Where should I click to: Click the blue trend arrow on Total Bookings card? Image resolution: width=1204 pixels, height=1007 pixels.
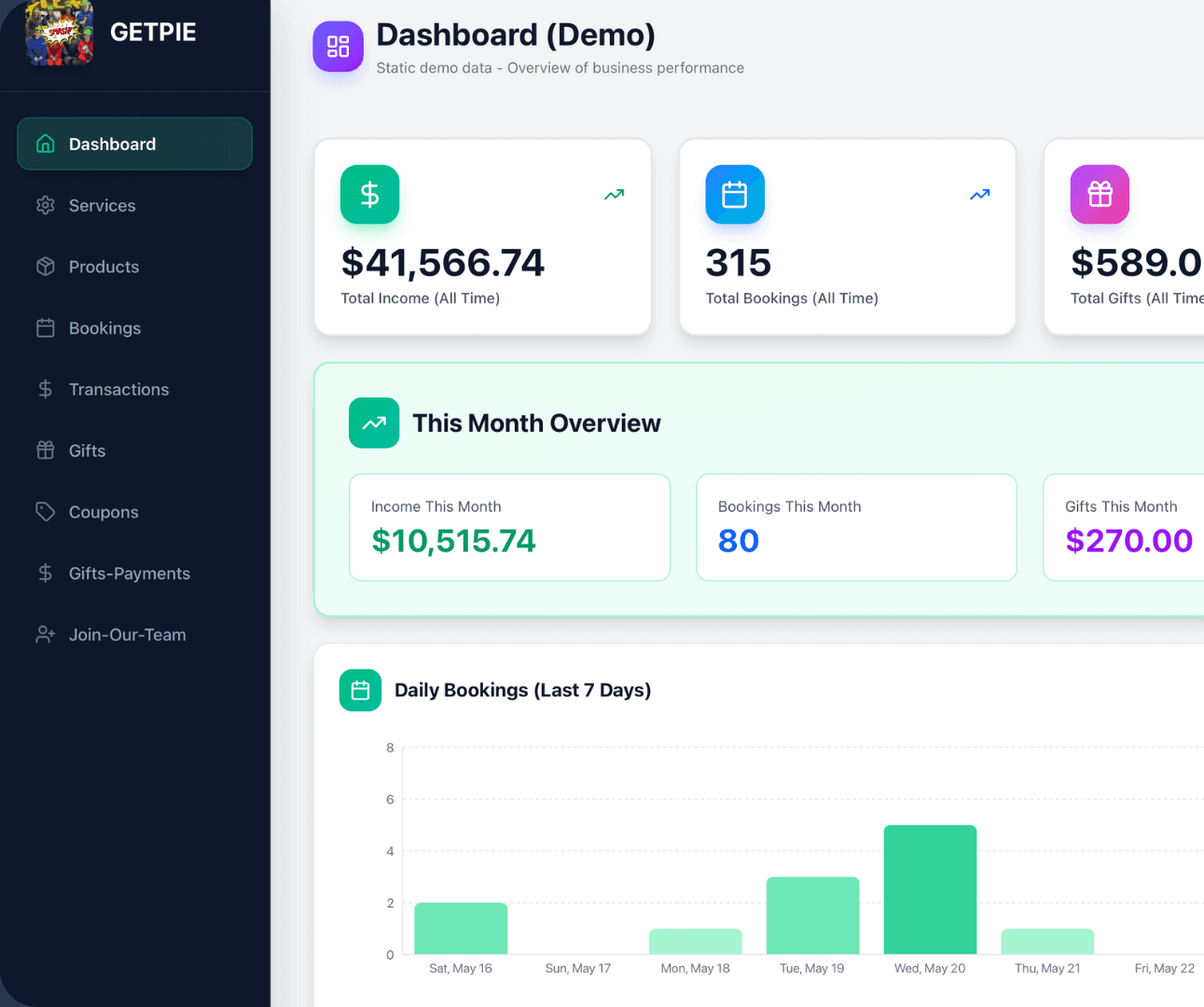pos(979,195)
